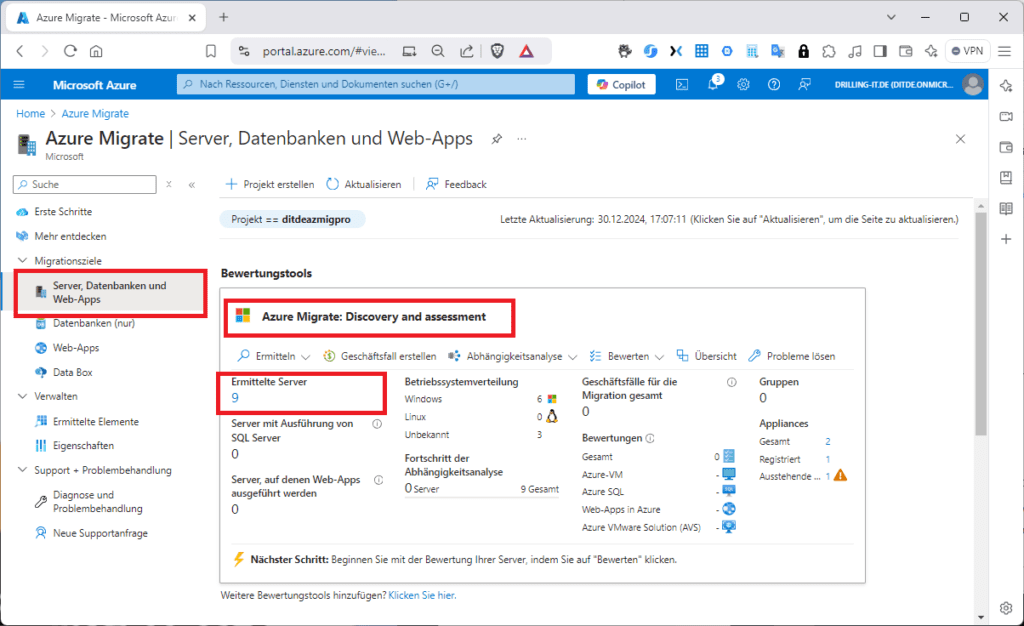Viewport: 1024px width, 626px height.
Task: Click info icon next to Geschäftsfälle
Action: point(731,383)
